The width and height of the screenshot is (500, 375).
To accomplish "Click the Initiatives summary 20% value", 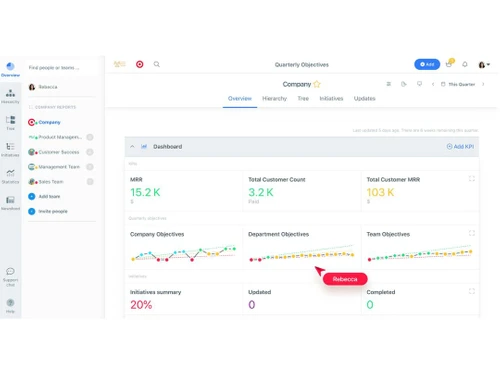I will click(x=141, y=305).
